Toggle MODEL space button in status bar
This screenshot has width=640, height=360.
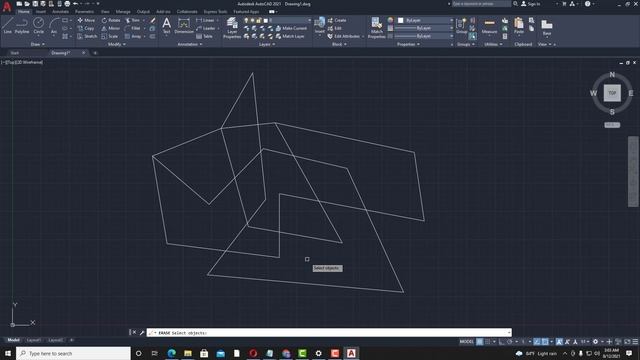467,342
